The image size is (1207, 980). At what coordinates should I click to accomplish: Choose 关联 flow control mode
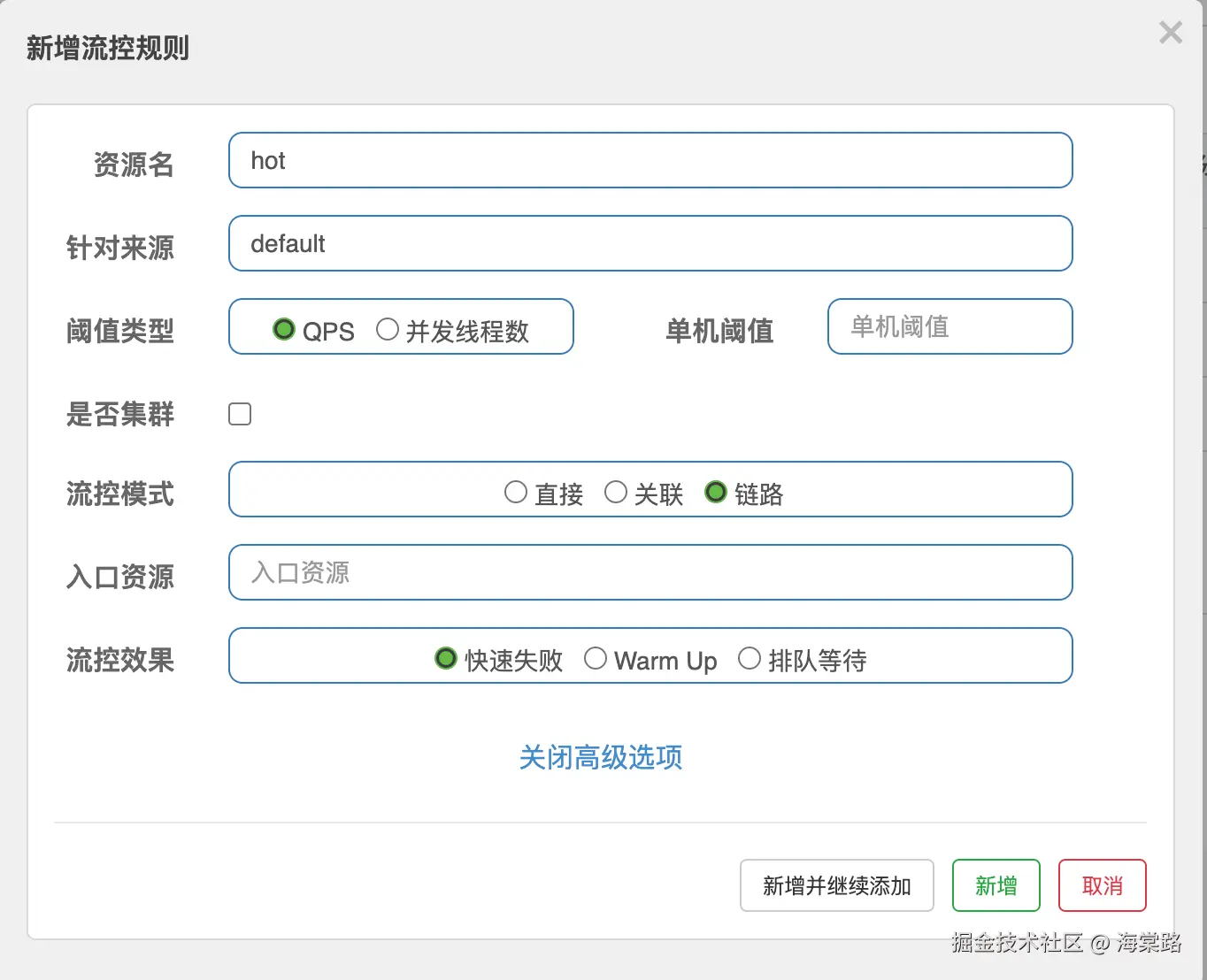tap(616, 493)
